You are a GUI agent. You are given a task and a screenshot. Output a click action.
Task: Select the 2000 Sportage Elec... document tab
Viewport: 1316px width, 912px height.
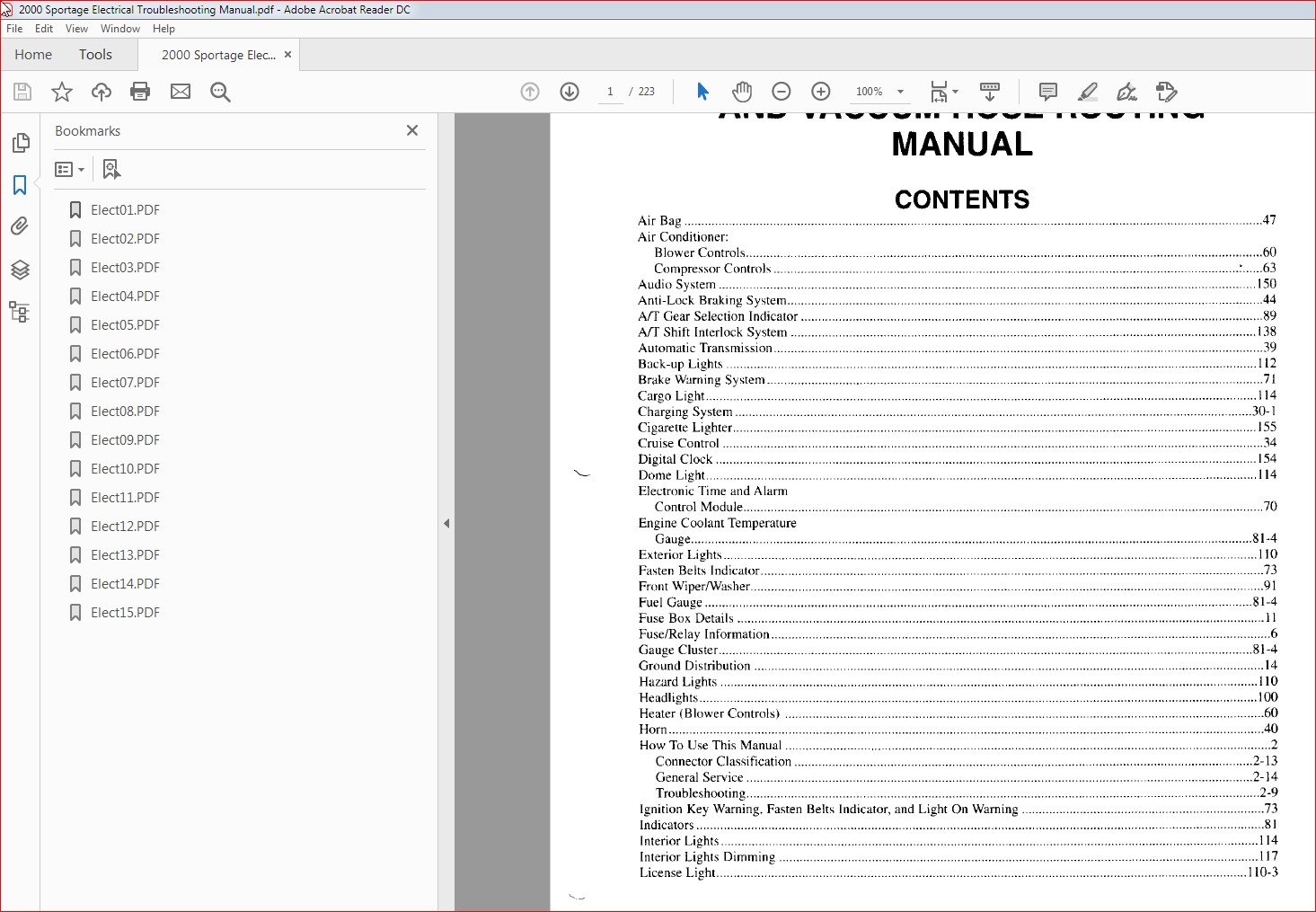(x=218, y=55)
